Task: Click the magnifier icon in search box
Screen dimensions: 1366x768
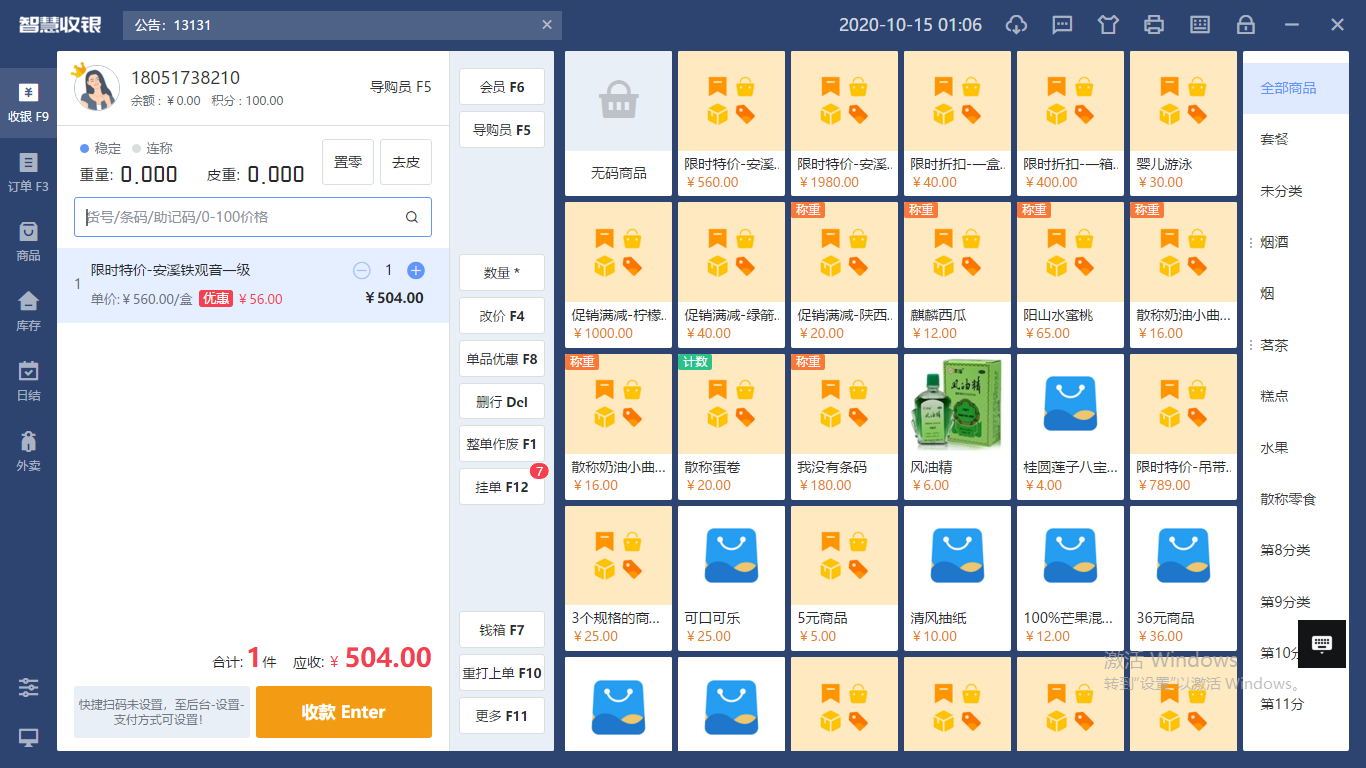Action: [x=412, y=217]
